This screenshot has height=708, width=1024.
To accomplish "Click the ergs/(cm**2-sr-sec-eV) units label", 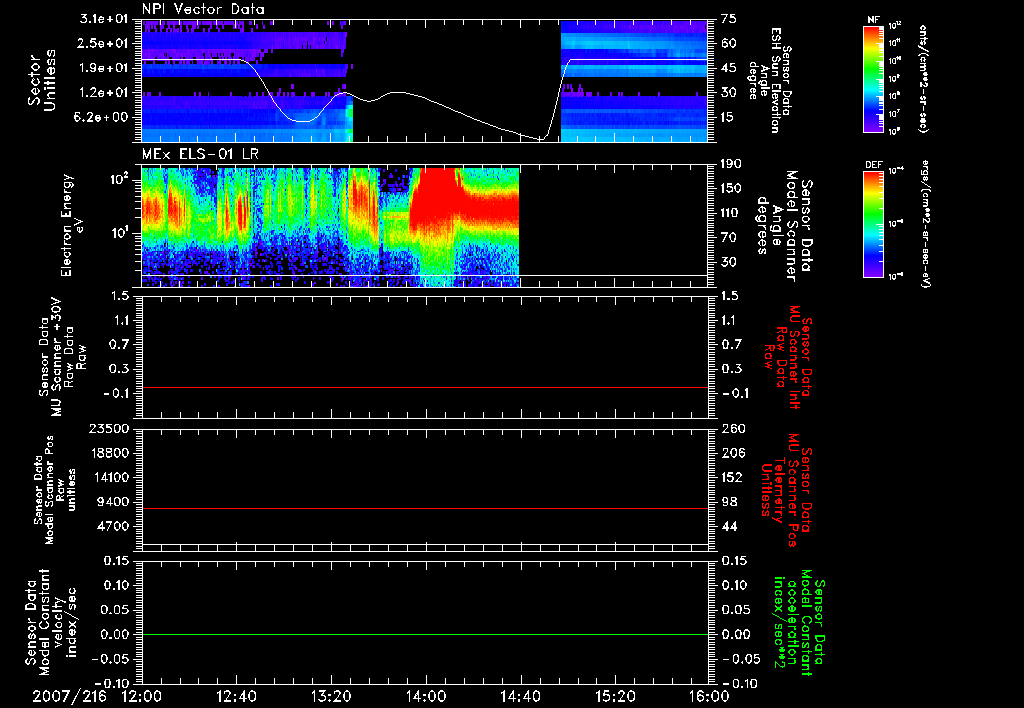I will [925, 224].
